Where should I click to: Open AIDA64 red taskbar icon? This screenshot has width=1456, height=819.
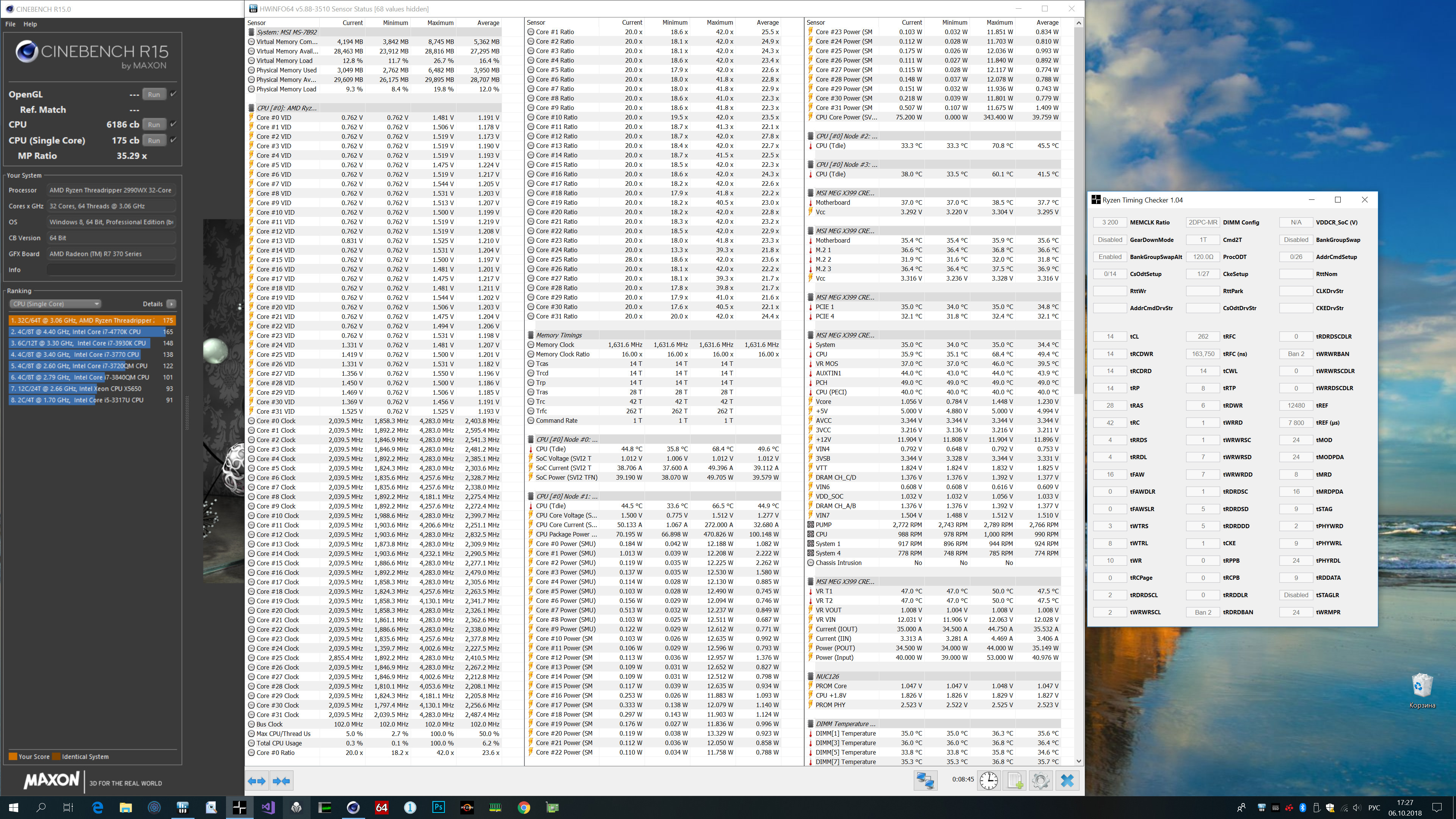point(381,808)
